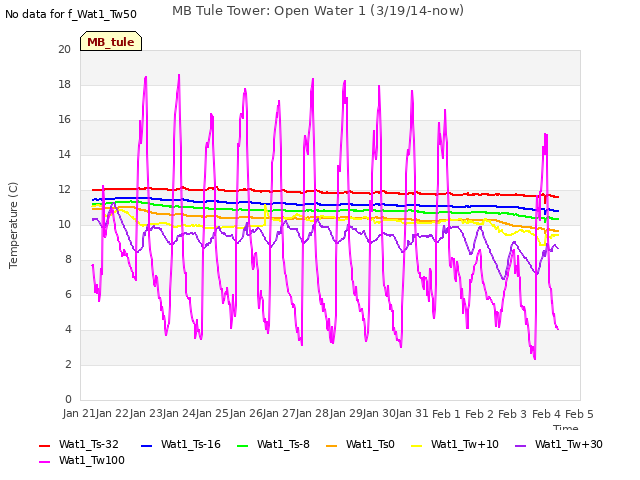Viewport: 640px width, 480px height.
Task: Select the Wat1_Ts-16 legend label
Action: point(191,444)
